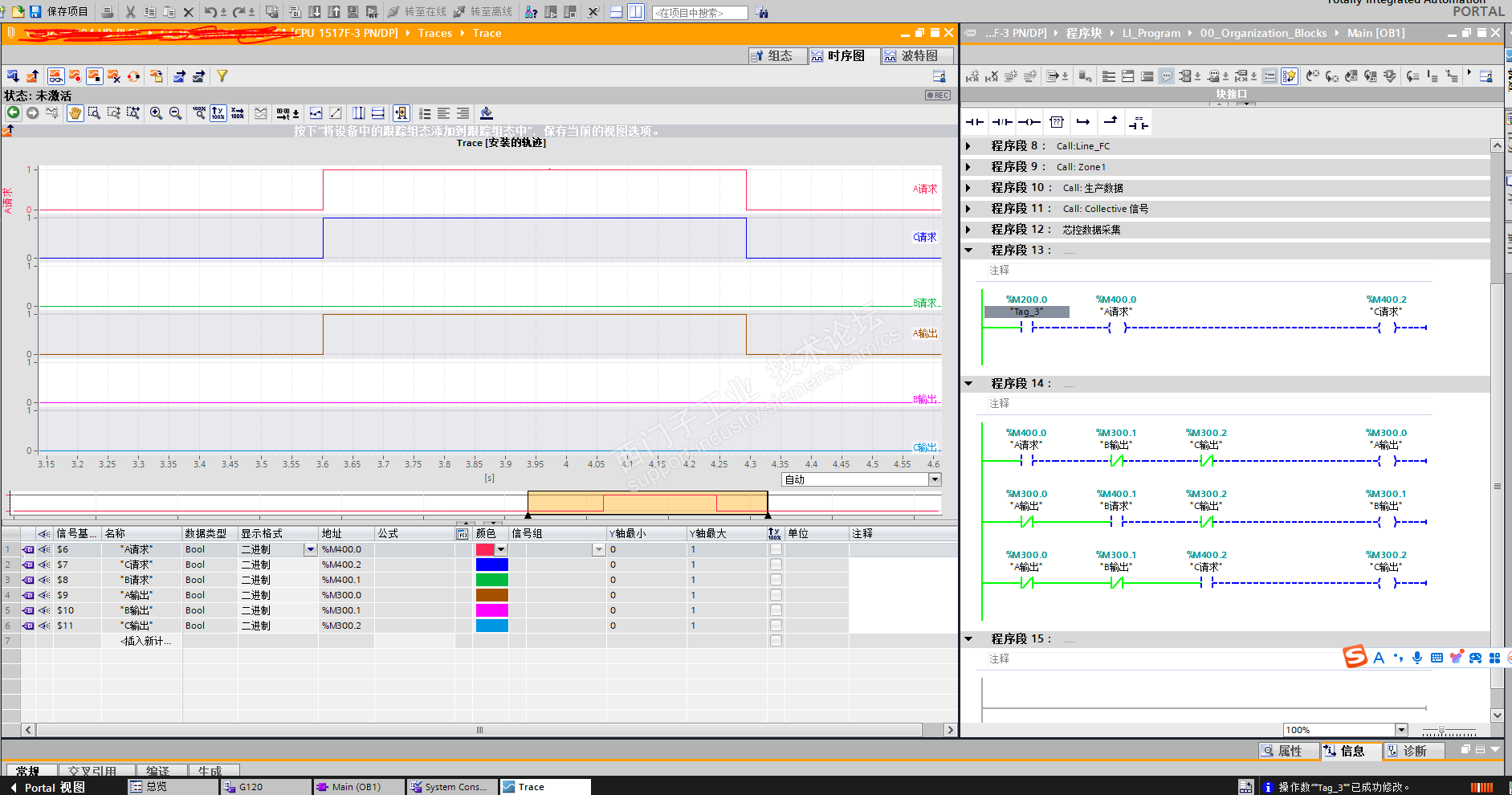The height and width of the screenshot is (795, 1512).
Task: Click the save project floppy disk icon
Action: coord(35,11)
